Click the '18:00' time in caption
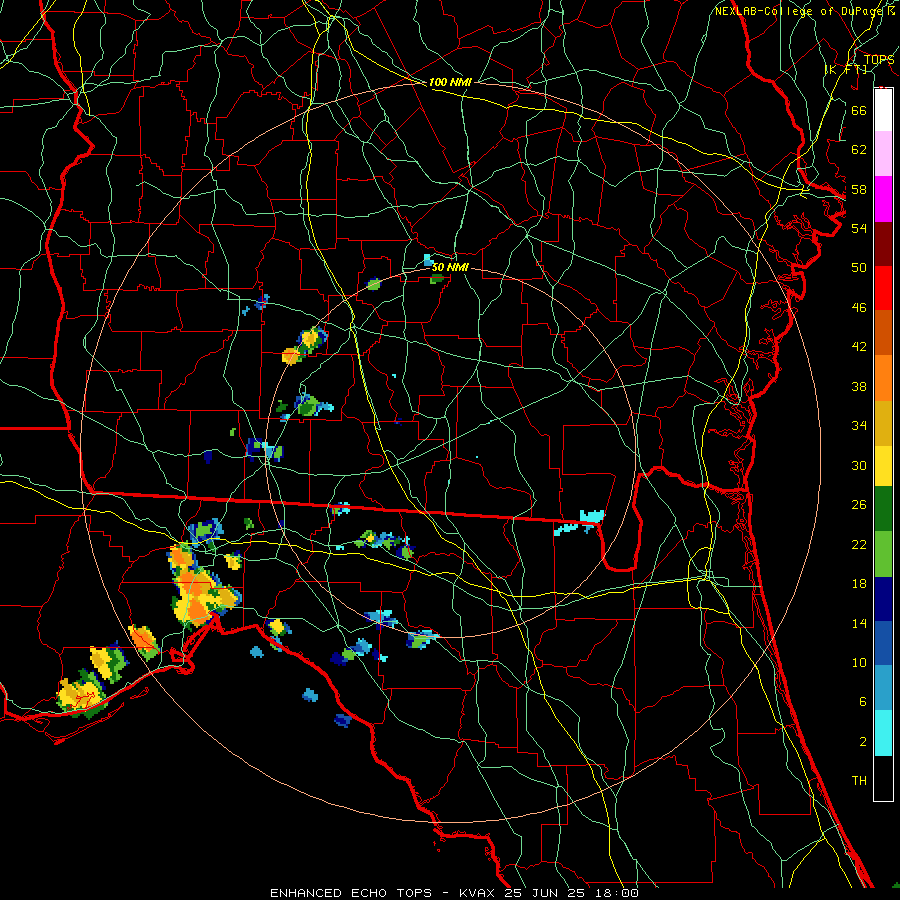Screen dimensions: 900x900 coord(617,893)
